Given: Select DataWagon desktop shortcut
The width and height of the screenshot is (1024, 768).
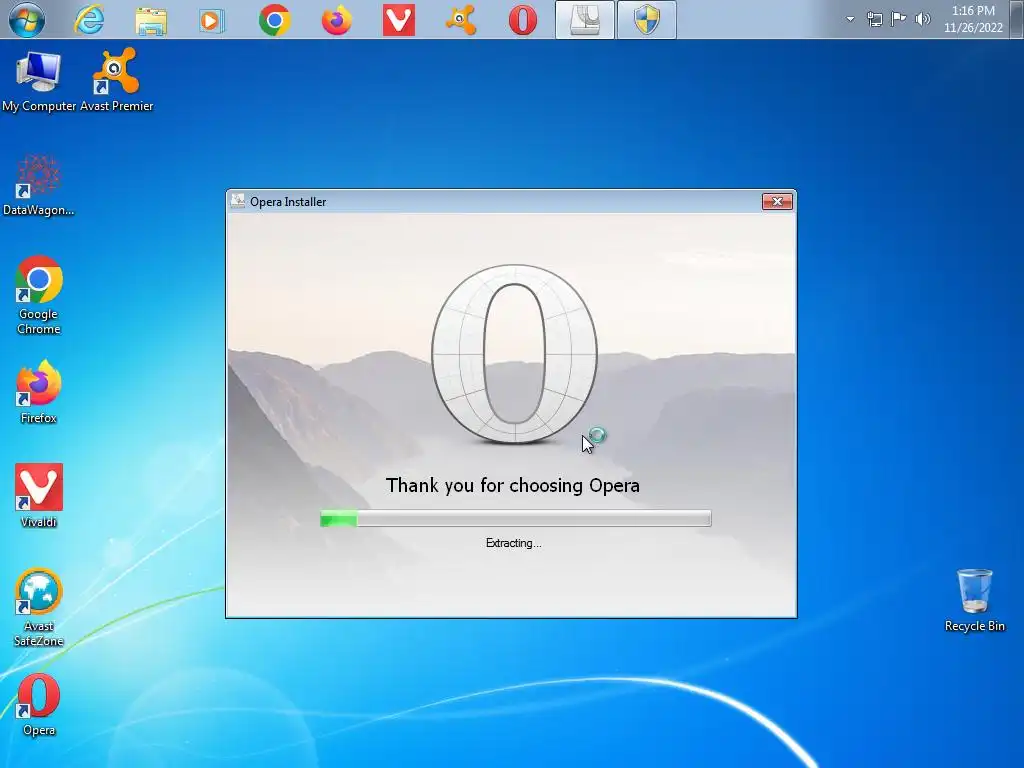Looking at the screenshot, I should tap(38, 185).
